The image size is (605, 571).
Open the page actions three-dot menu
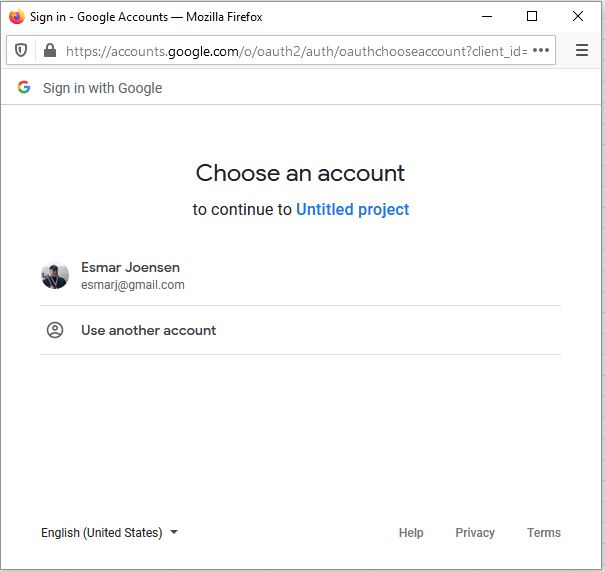point(541,50)
